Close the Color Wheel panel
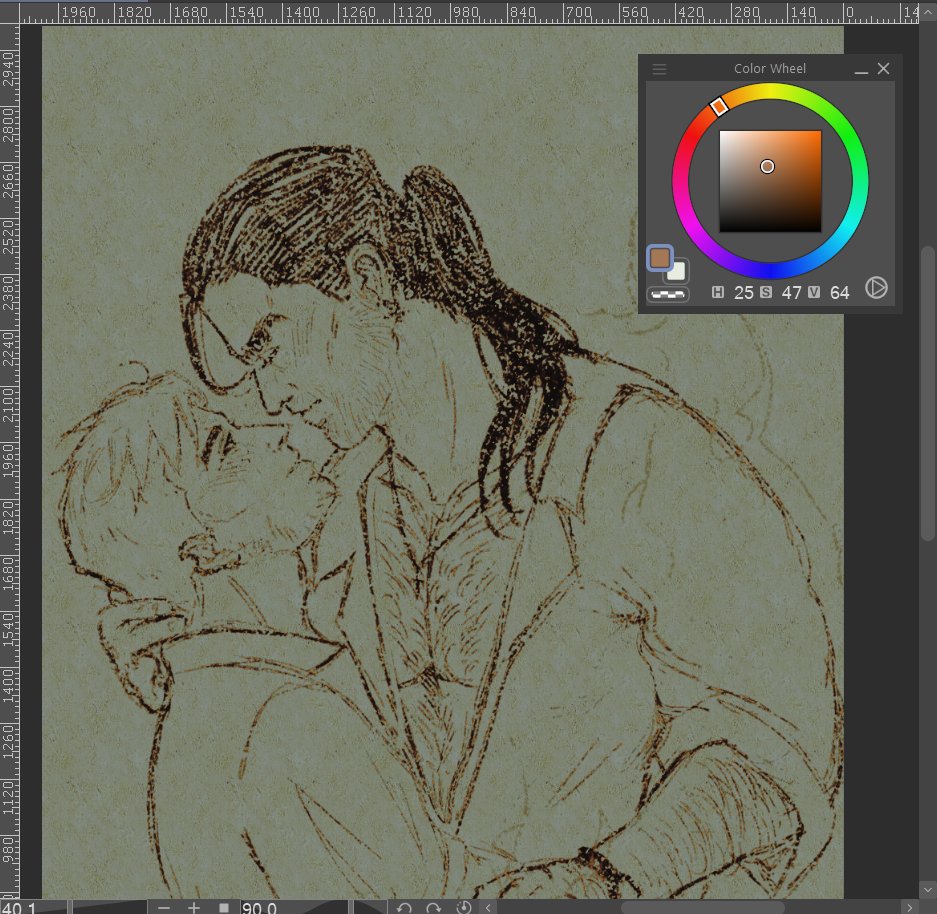Screen dimensions: 937x914 883,69
